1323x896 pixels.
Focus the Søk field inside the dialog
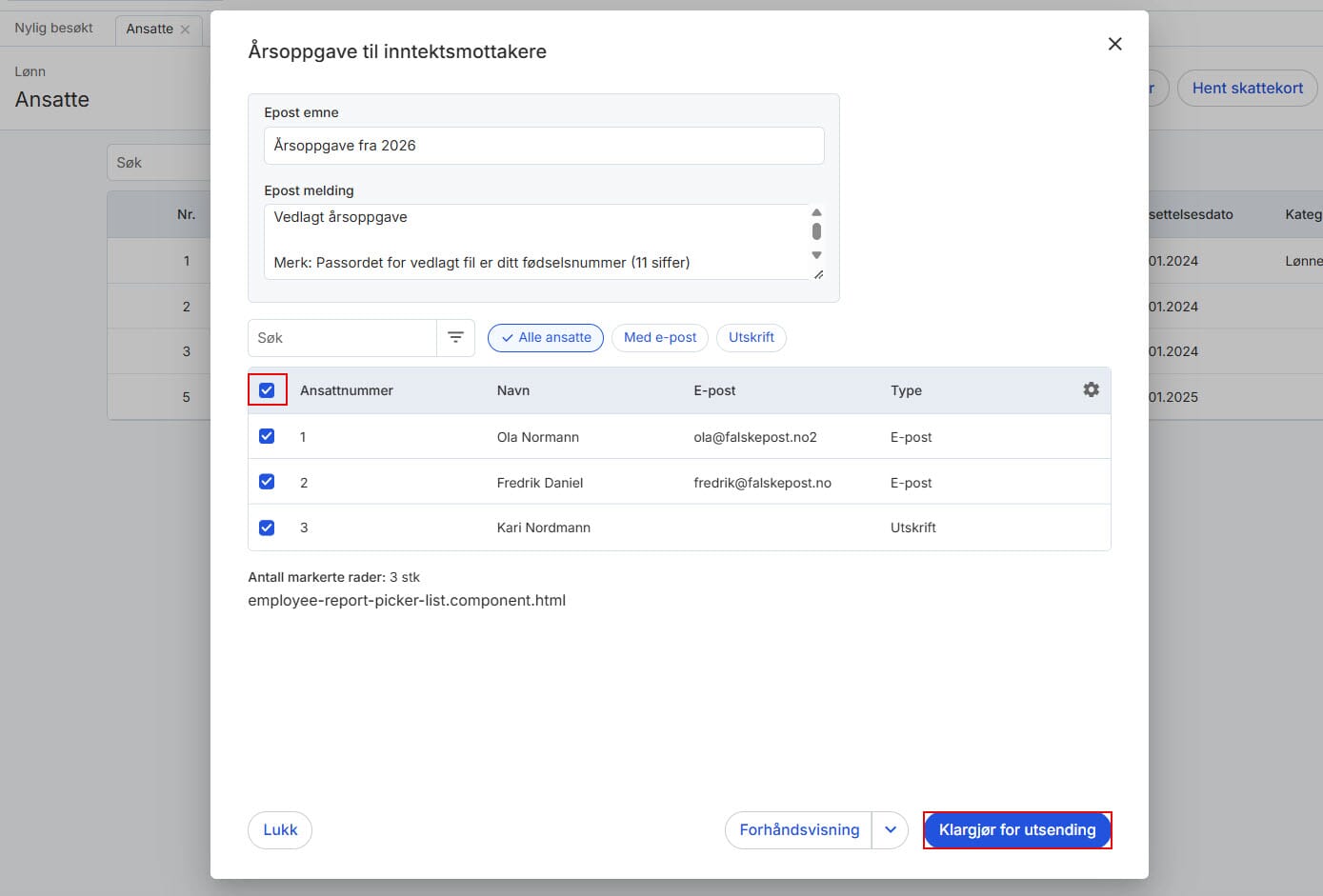[x=343, y=337]
